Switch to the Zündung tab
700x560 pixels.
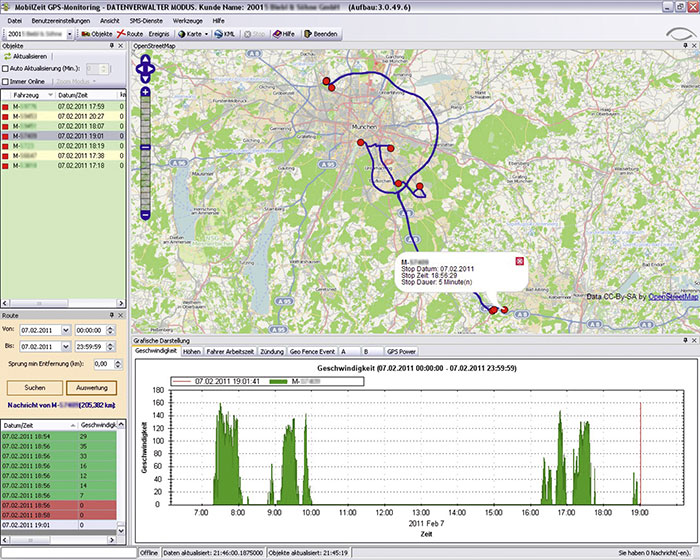pos(272,351)
